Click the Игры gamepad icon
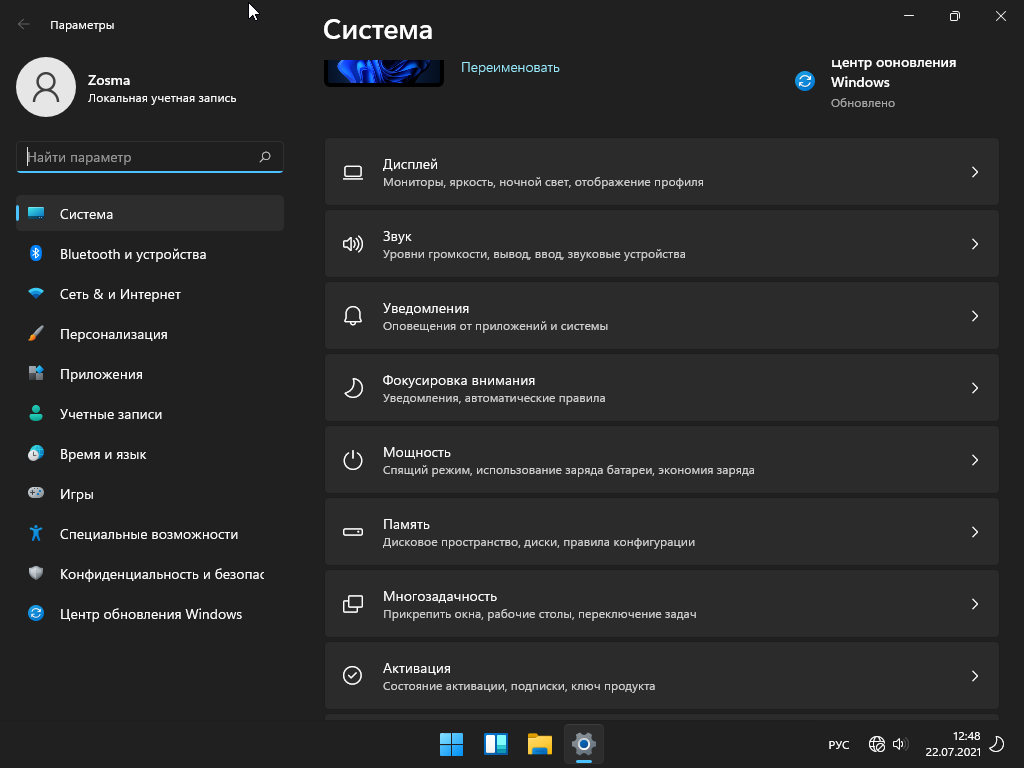This screenshot has width=1024, height=768. 36,494
